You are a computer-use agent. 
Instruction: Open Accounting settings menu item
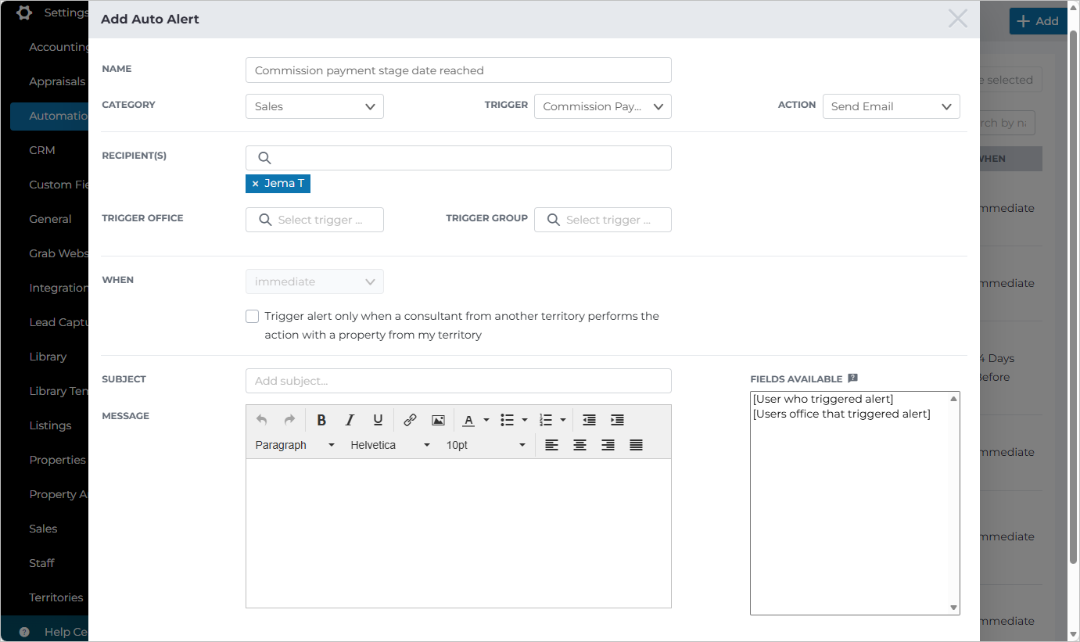click(59, 47)
